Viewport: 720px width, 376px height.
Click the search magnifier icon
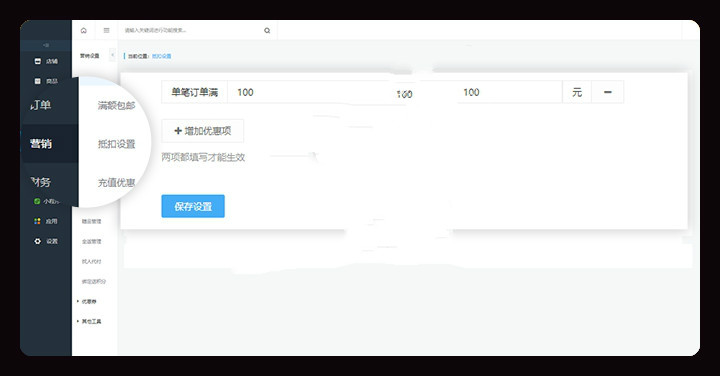(x=267, y=31)
